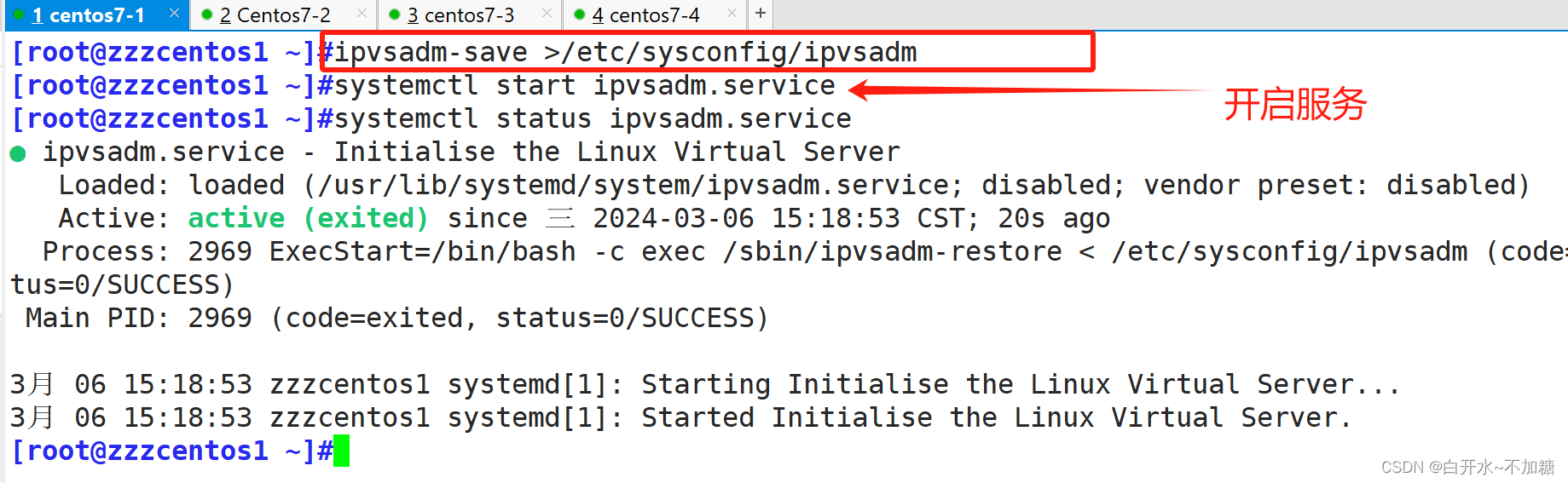Viewport: 1568px width, 483px height.
Task: Click green connection dot on centos7-1 tab
Action: pos(19,14)
